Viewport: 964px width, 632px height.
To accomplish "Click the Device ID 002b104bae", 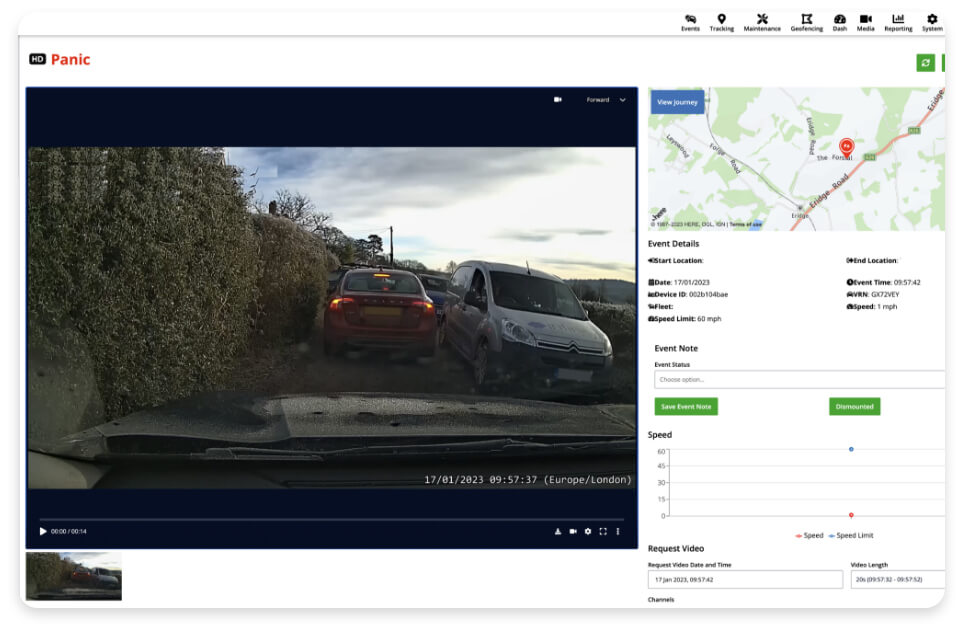I will tap(708, 294).
